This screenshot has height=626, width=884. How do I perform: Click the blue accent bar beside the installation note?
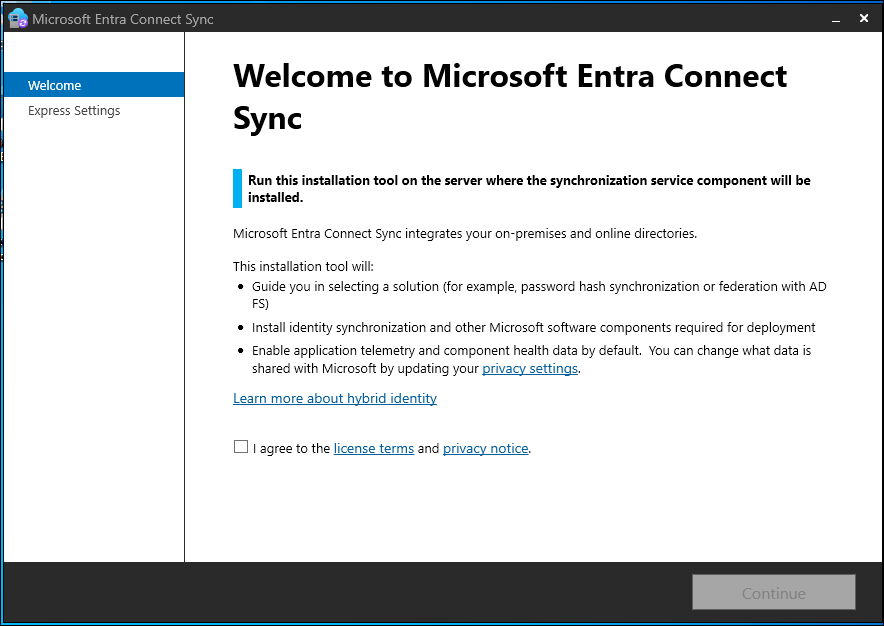click(236, 188)
